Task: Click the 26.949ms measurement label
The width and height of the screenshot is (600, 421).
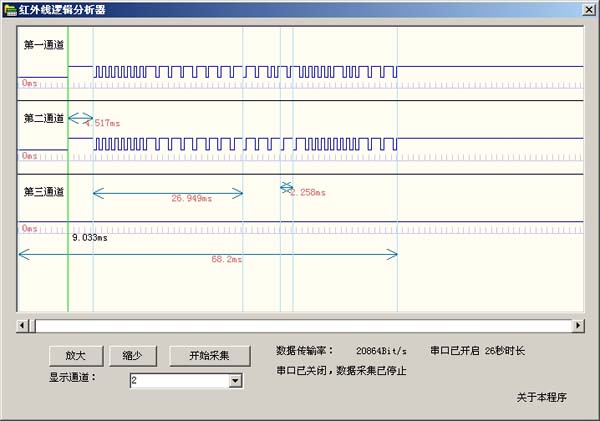Action: tap(191, 198)
